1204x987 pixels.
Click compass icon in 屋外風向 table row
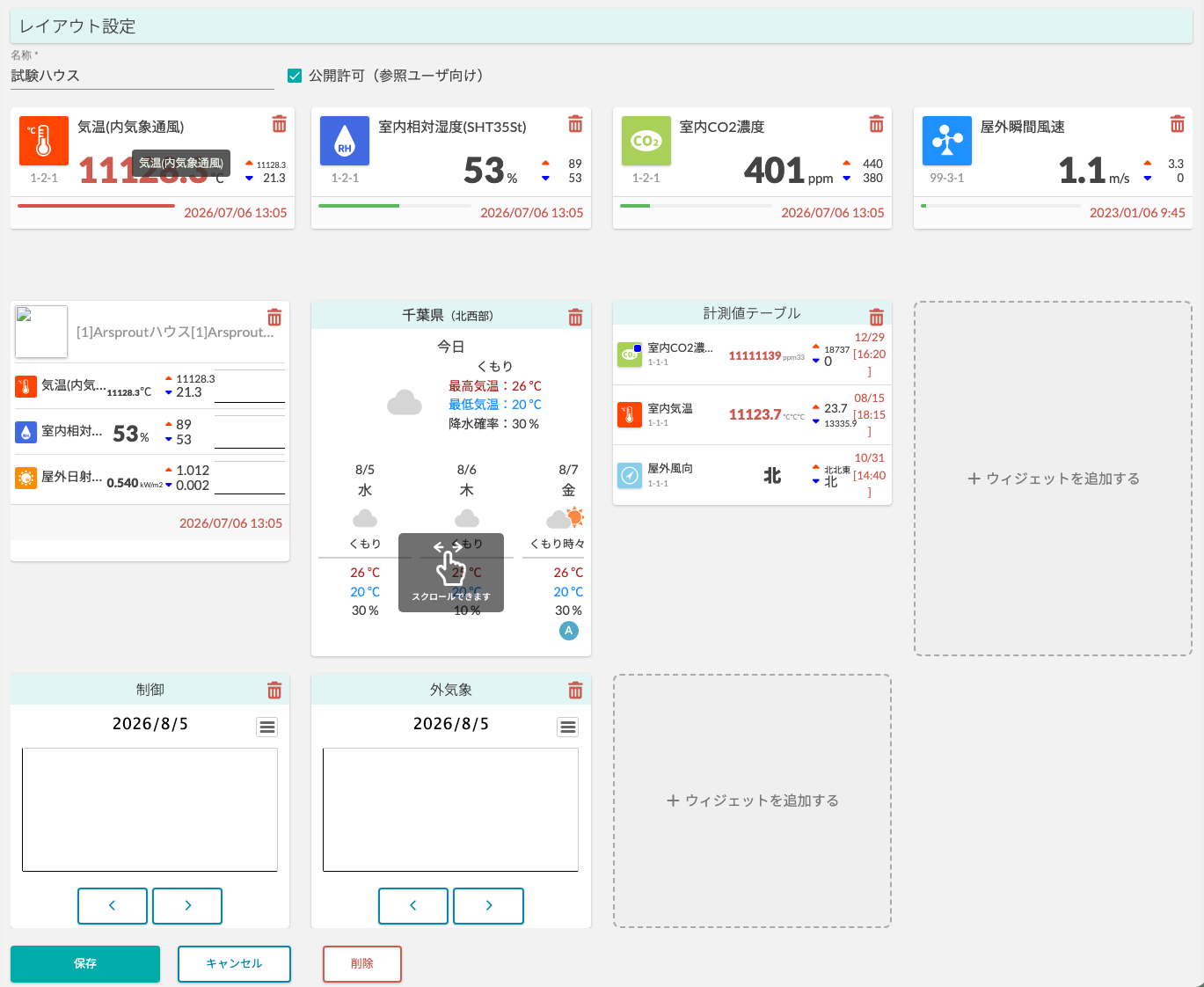(630, 476)
